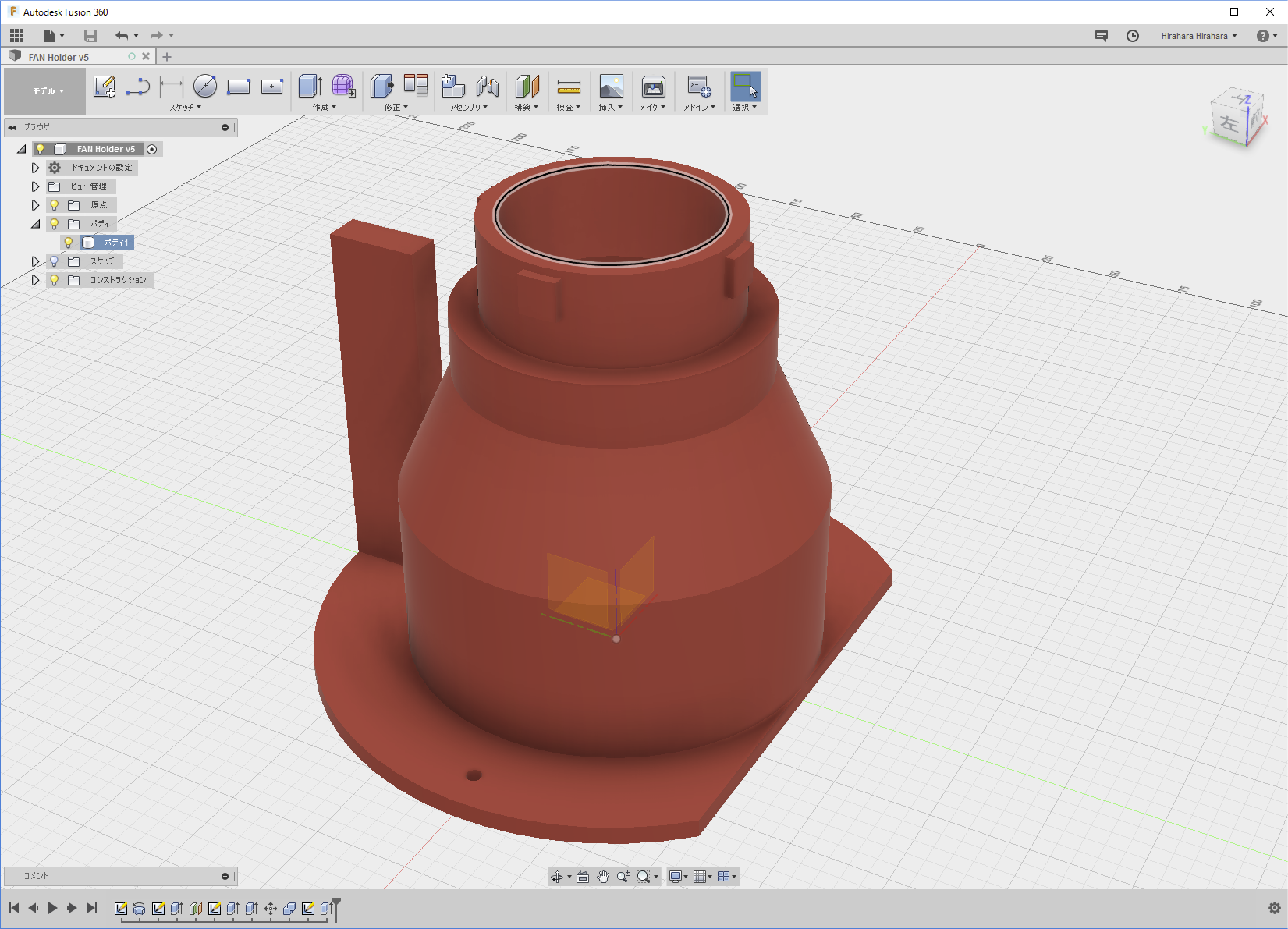Jump to timeline beginning
The image size is (1288, 929).
click(14, 908)
